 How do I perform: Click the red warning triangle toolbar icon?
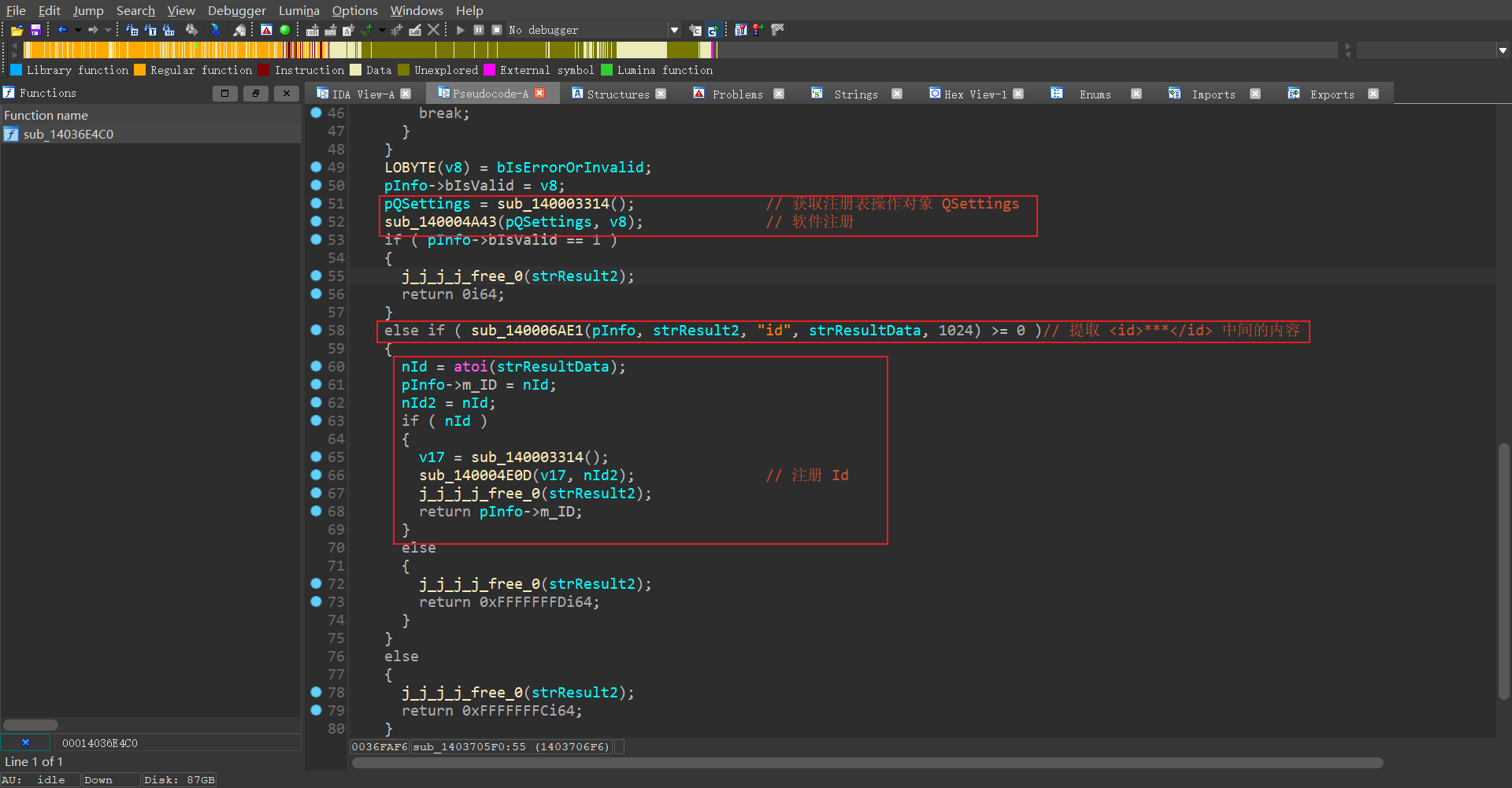coord(266,30)
